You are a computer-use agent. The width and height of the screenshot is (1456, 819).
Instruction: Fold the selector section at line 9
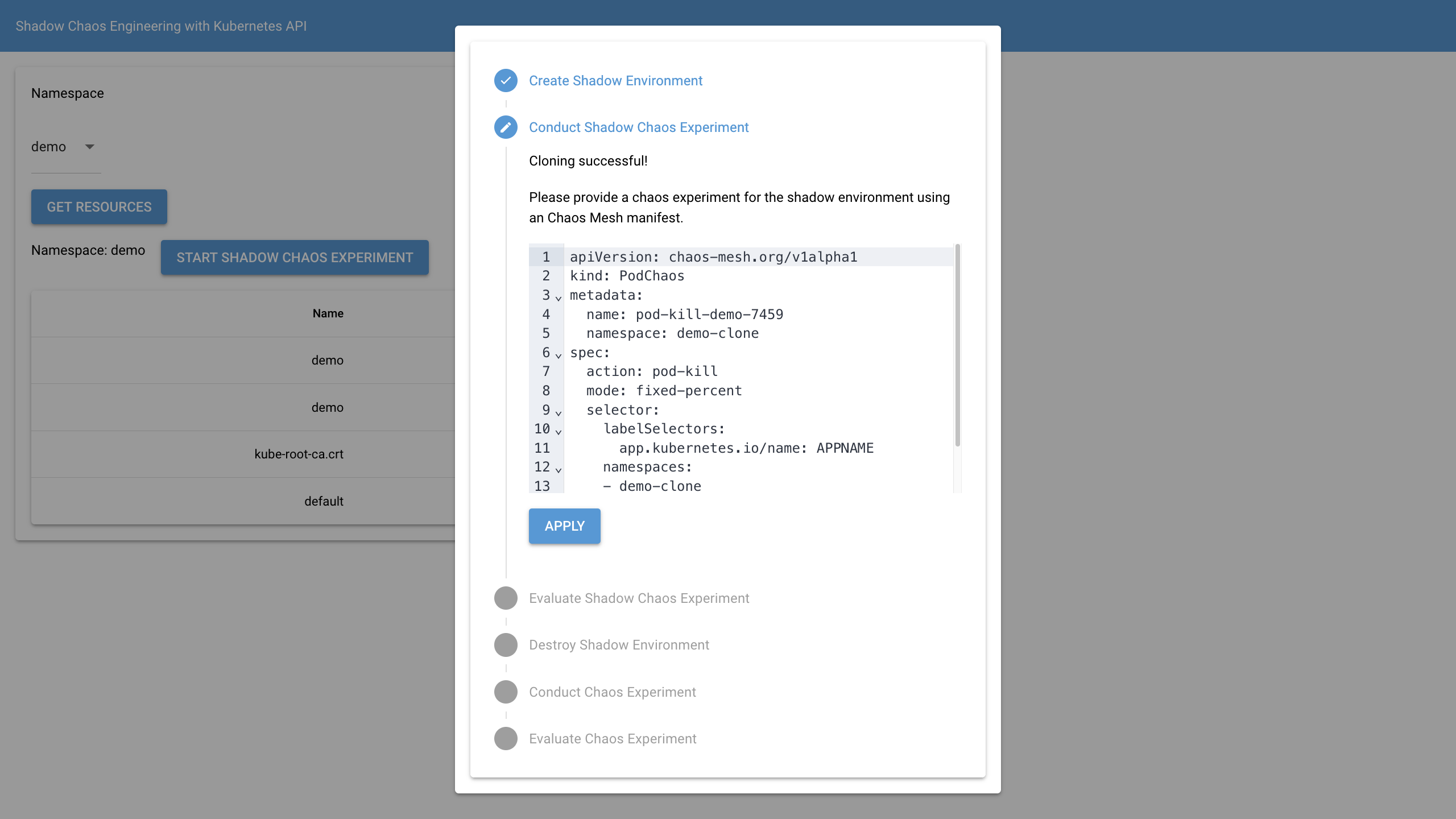click(559, 413)
